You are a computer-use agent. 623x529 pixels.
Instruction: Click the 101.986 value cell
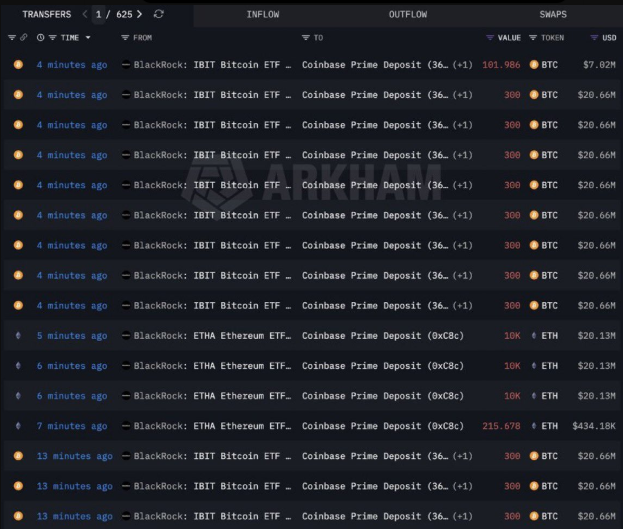(501, 64)
